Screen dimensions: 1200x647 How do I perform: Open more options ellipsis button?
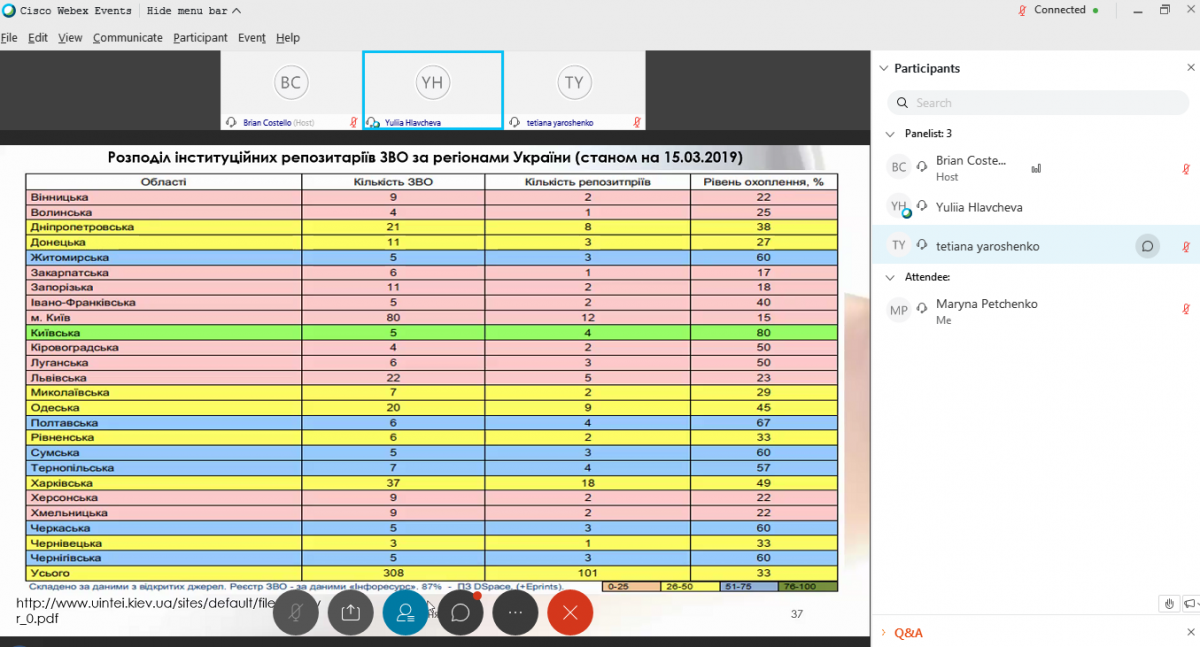coord(515,613)
